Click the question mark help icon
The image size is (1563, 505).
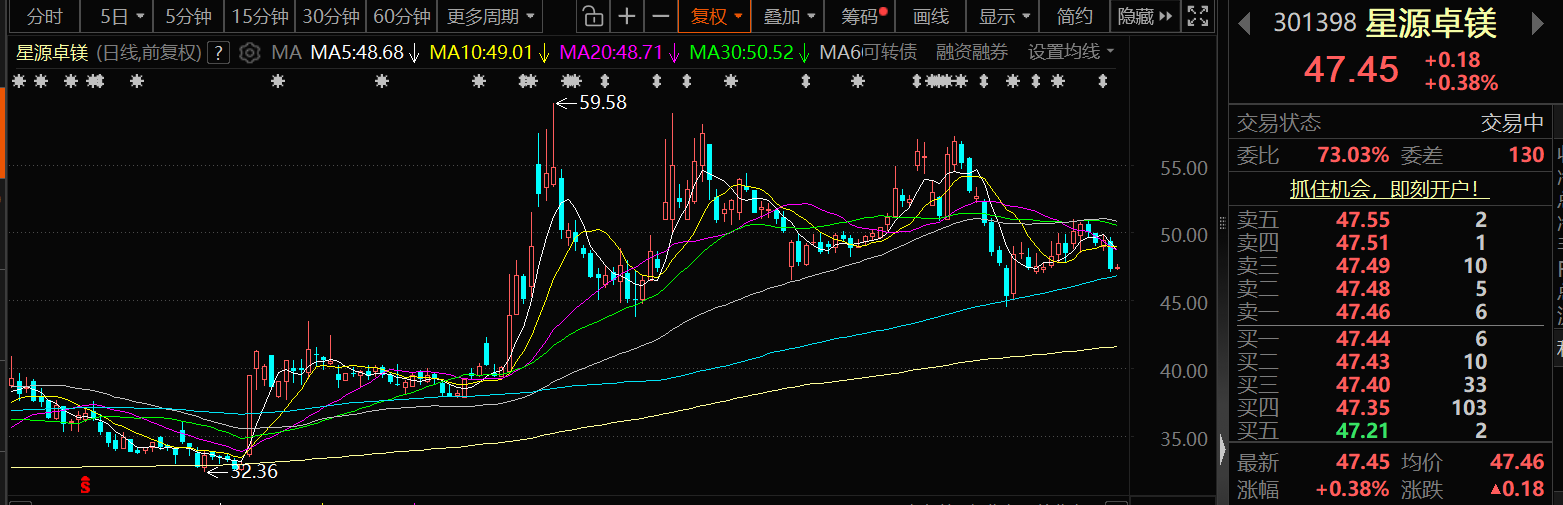[220, 53]
